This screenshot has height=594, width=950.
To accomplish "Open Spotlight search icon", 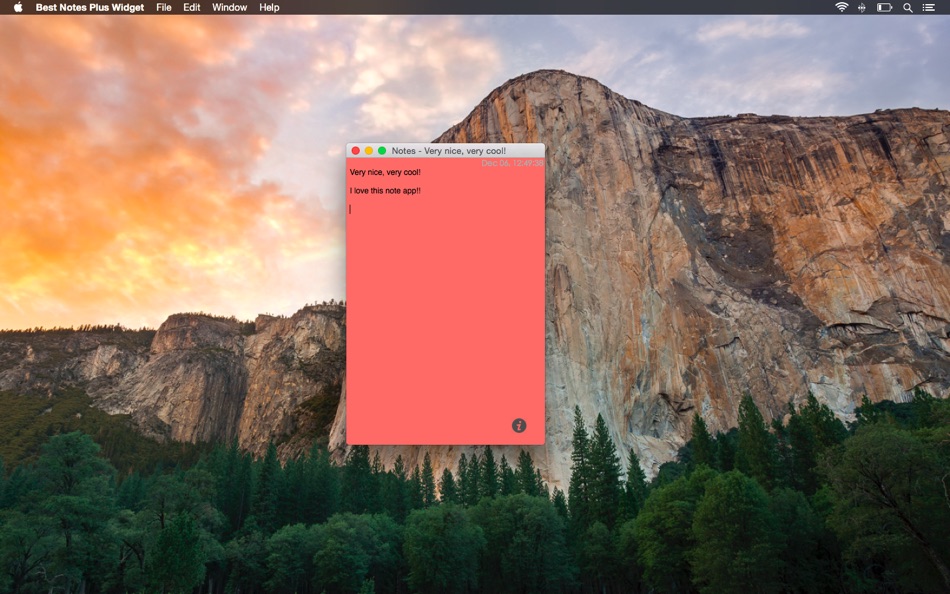I will point(908,7).
